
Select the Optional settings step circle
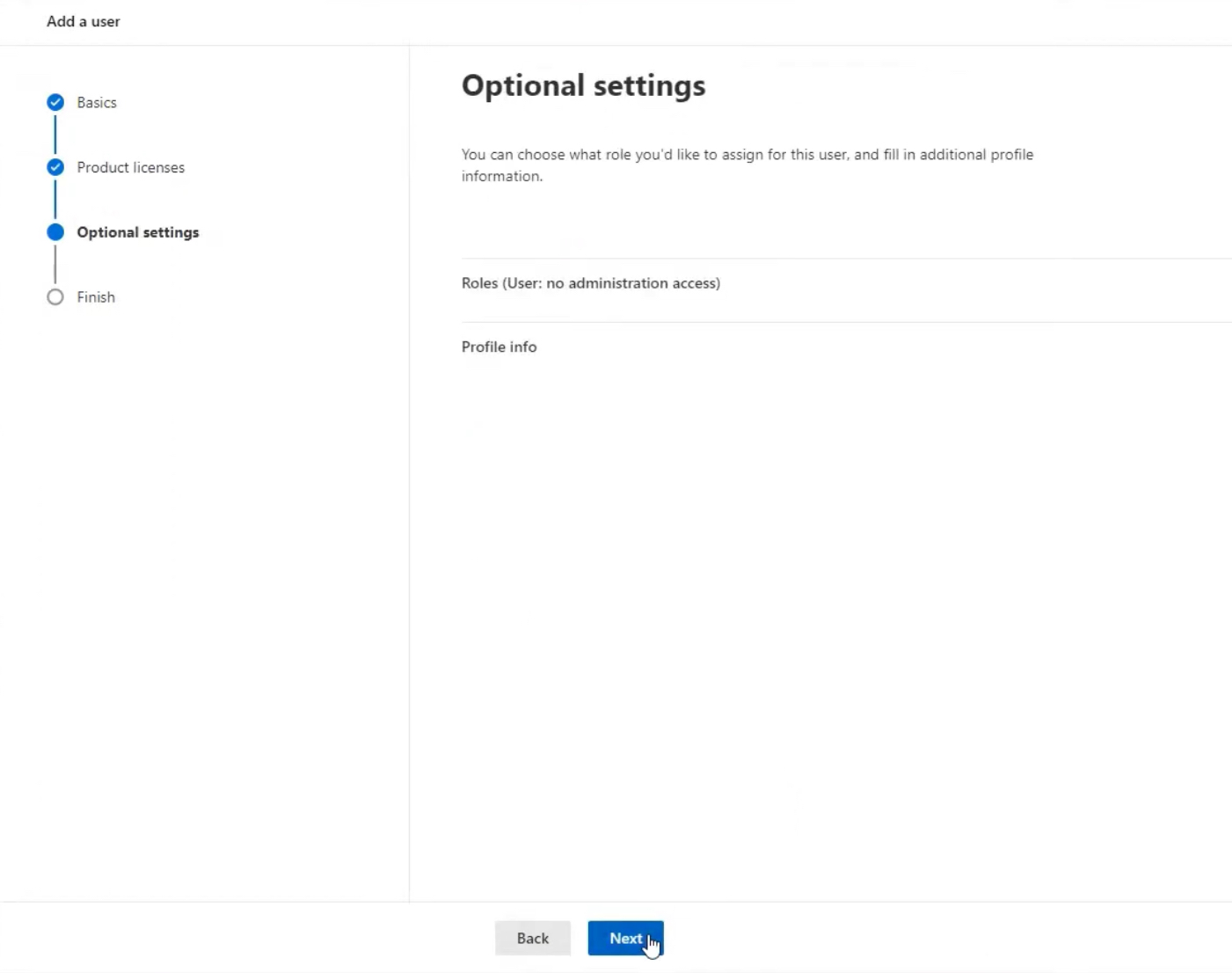click(x=55, y=232)
